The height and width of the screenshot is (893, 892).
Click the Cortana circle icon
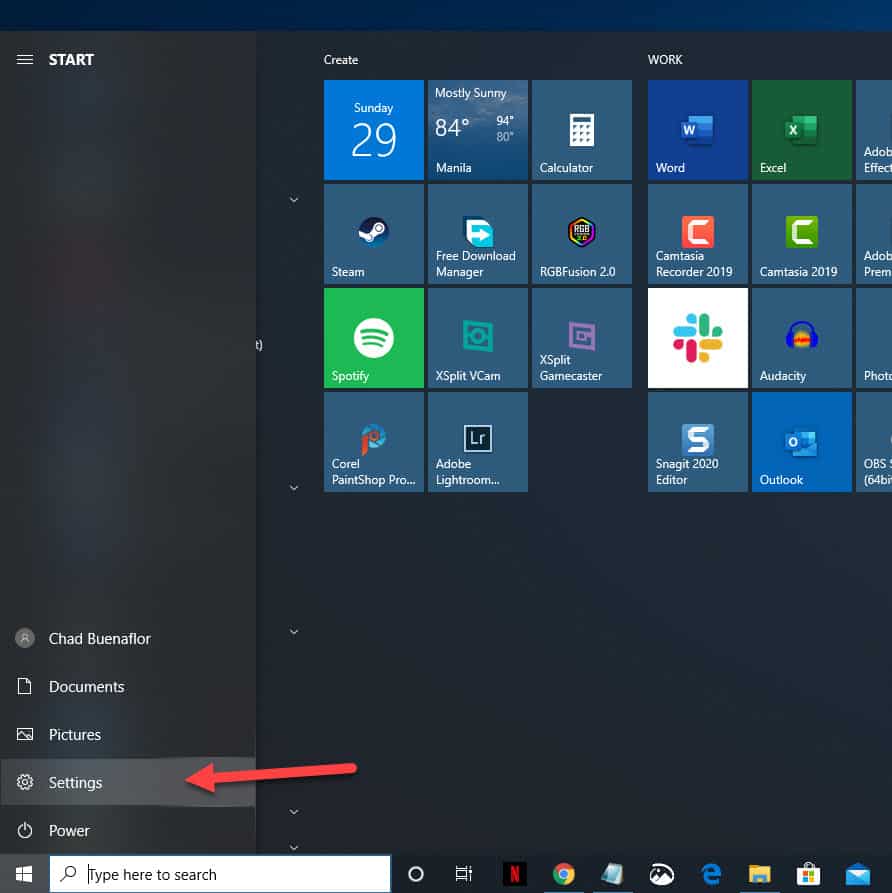(x=416, y=874)
